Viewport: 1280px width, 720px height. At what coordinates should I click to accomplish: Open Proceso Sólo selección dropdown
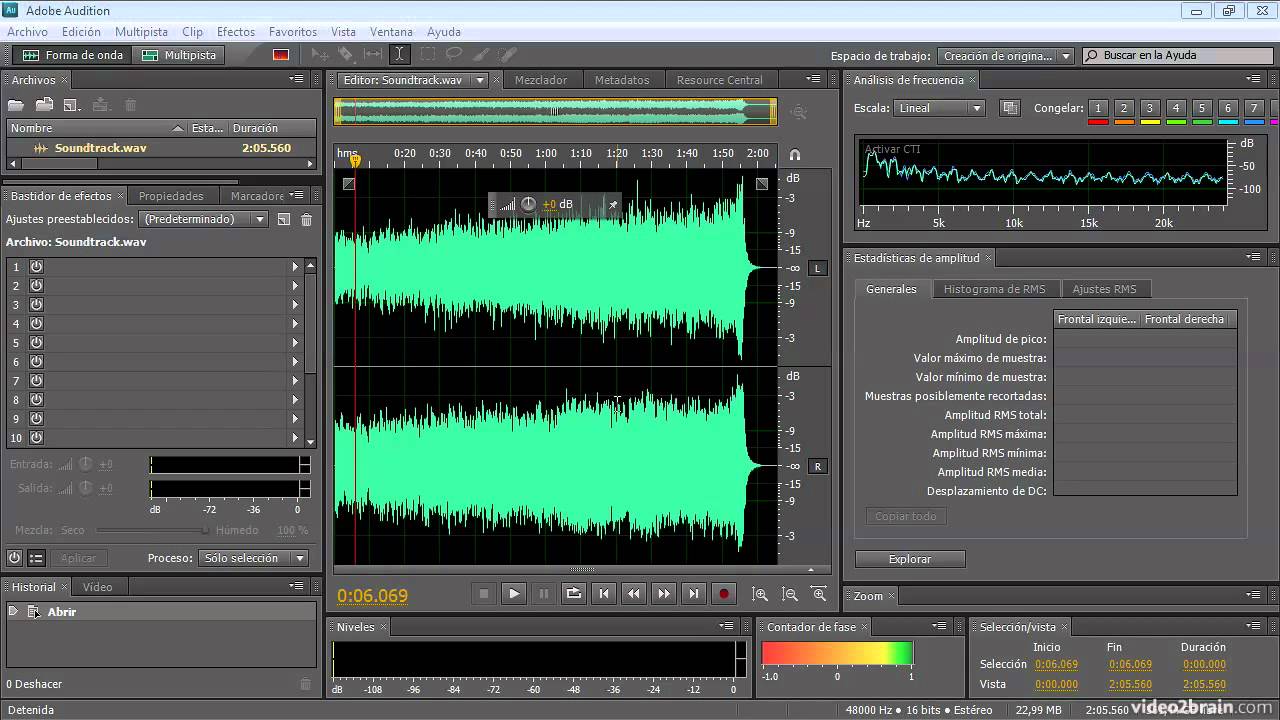(x=254, y=558)
